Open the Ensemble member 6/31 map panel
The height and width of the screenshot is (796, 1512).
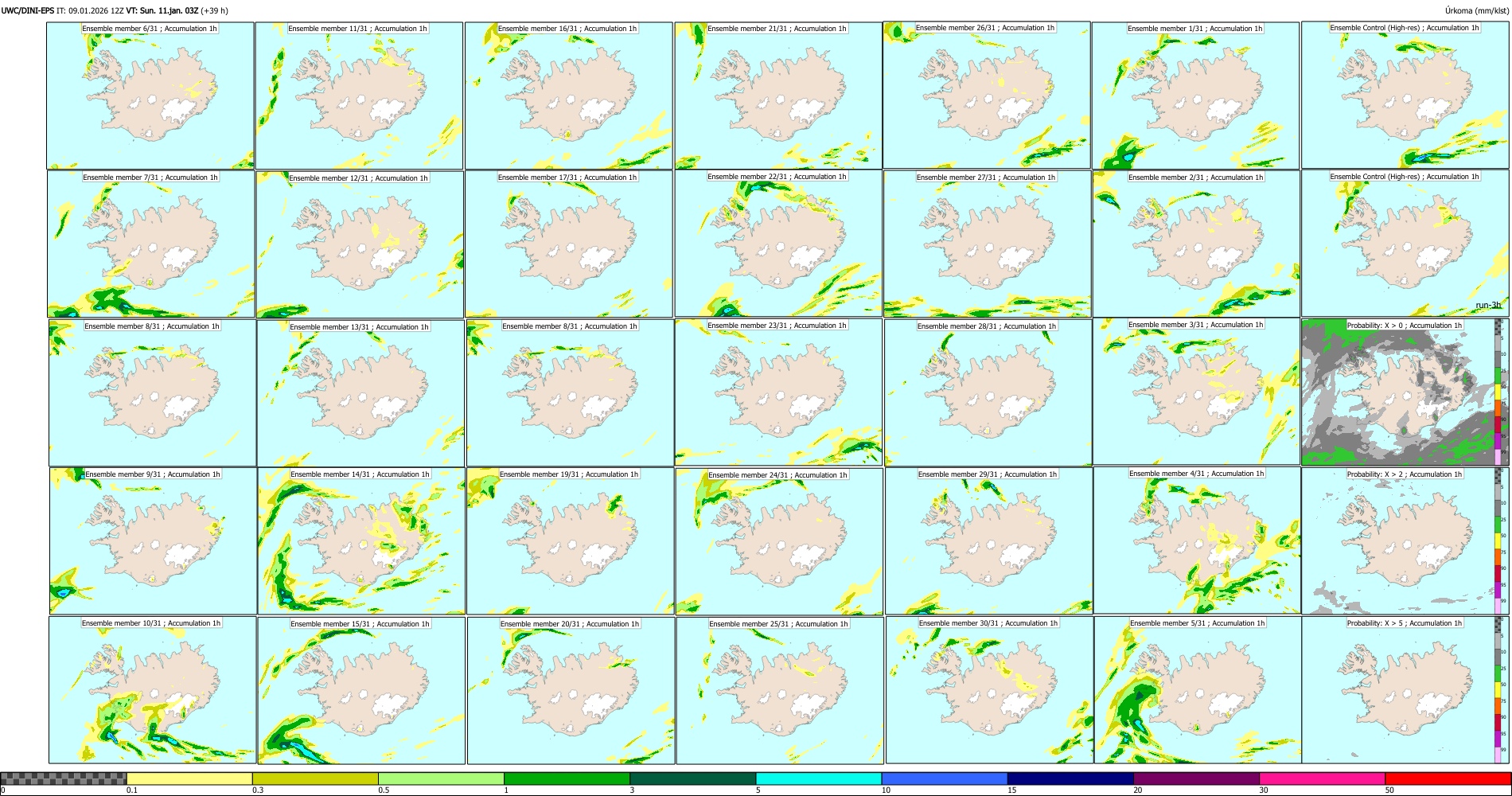point(150,96)
